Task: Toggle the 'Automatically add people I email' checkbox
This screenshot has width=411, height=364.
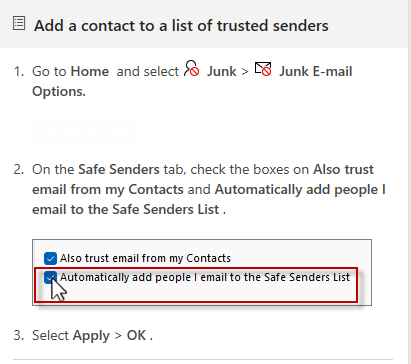Action: pyautogui.click(x=50, y=277)
